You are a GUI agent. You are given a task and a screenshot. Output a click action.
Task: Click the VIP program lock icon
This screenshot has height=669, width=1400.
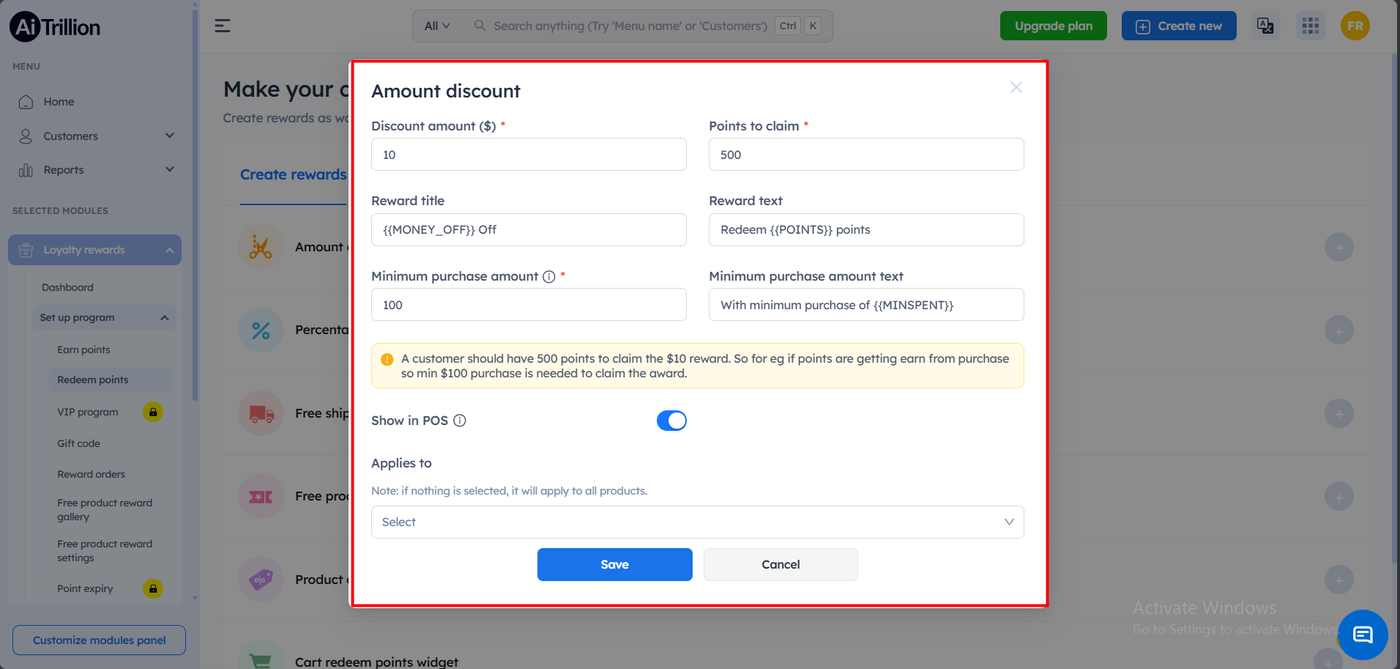[x=152, y=412]
